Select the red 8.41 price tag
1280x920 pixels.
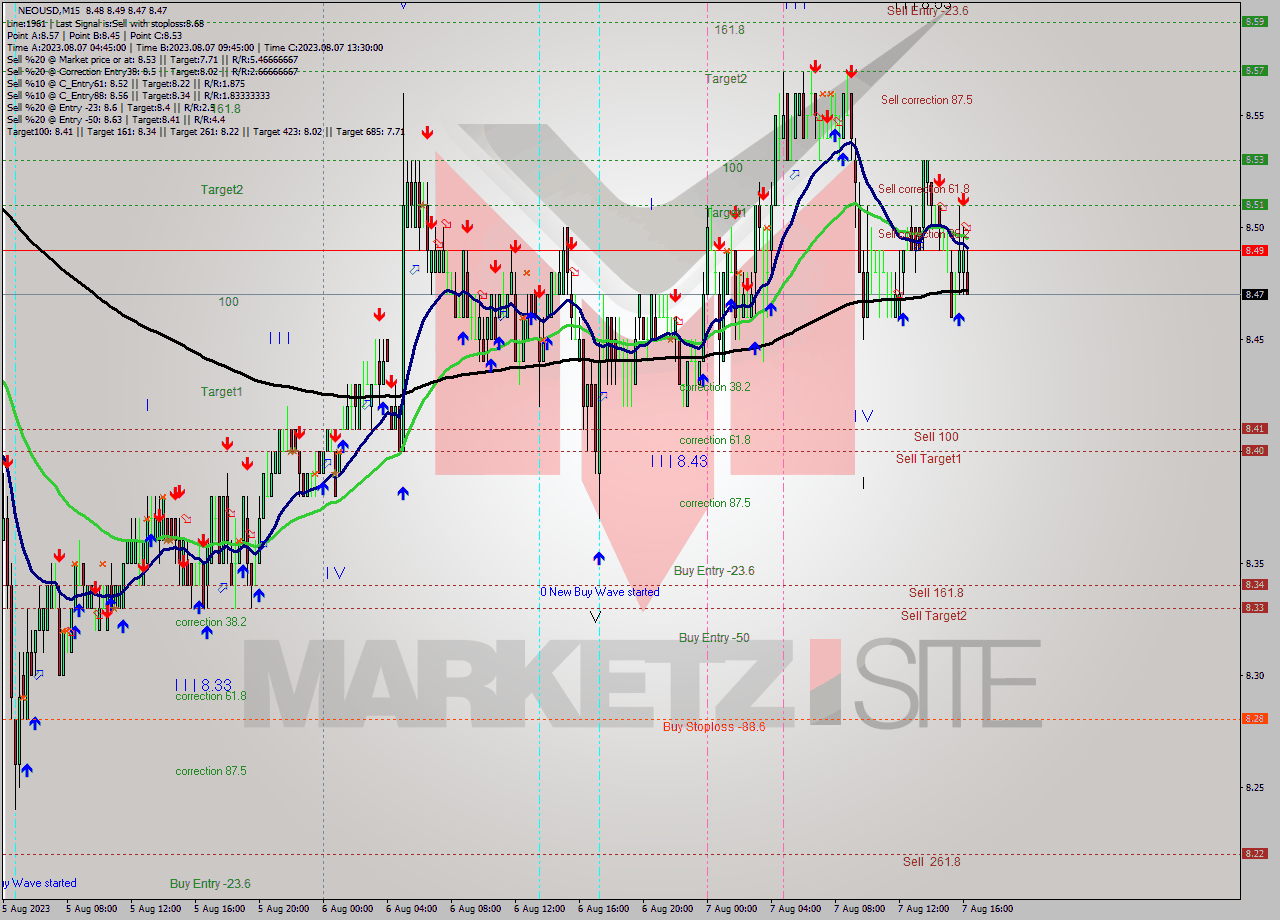point(1255,428)
